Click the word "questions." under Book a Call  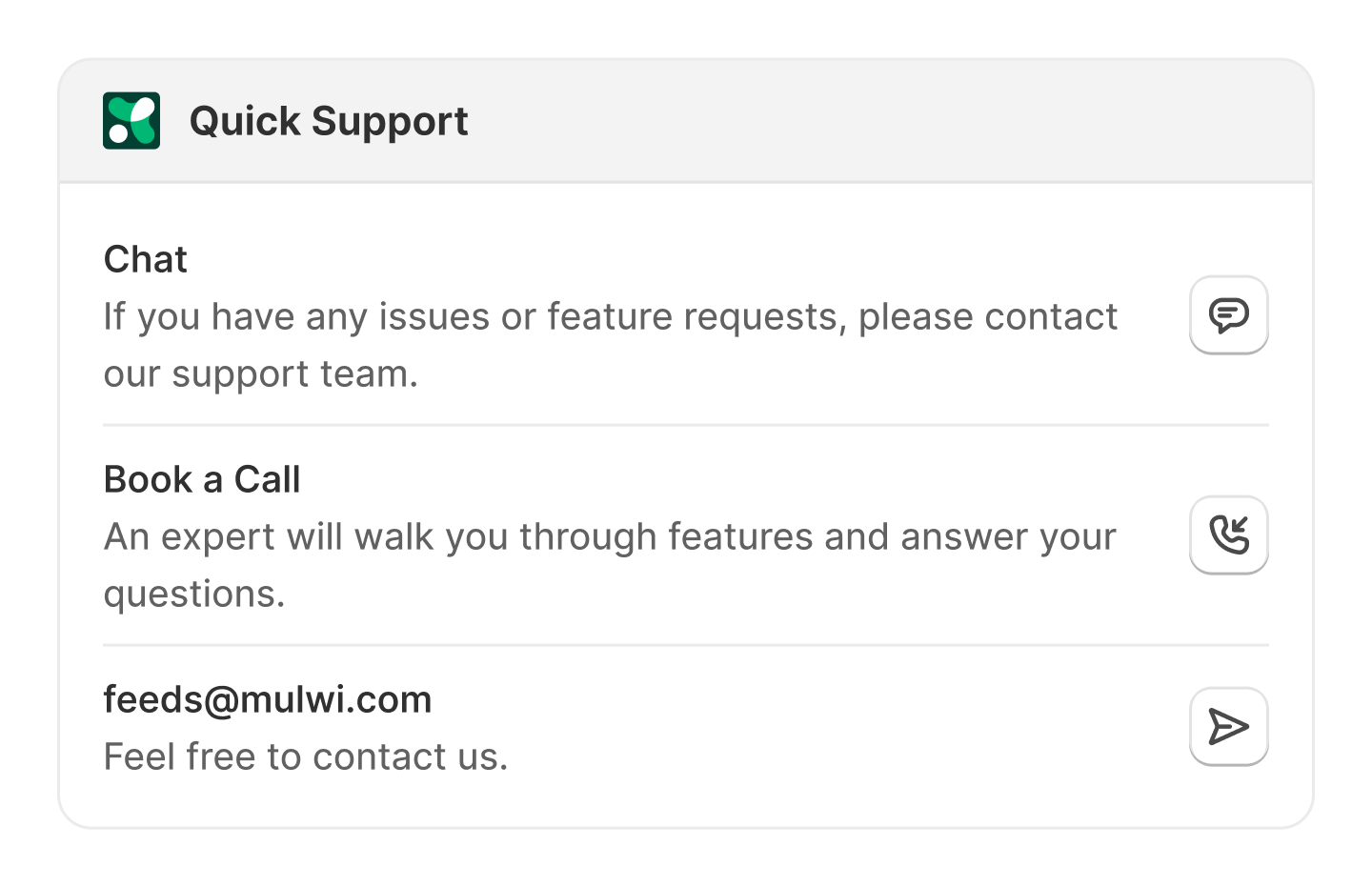(194, 594)
